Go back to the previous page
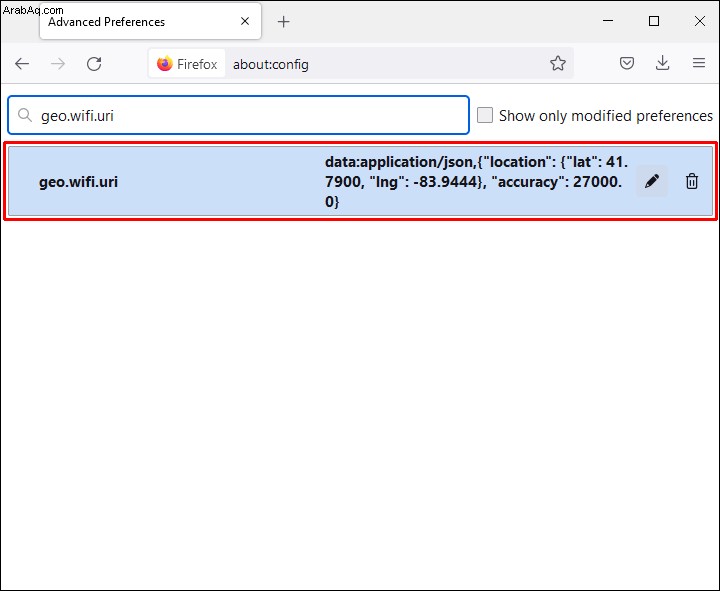 point(22,64)
